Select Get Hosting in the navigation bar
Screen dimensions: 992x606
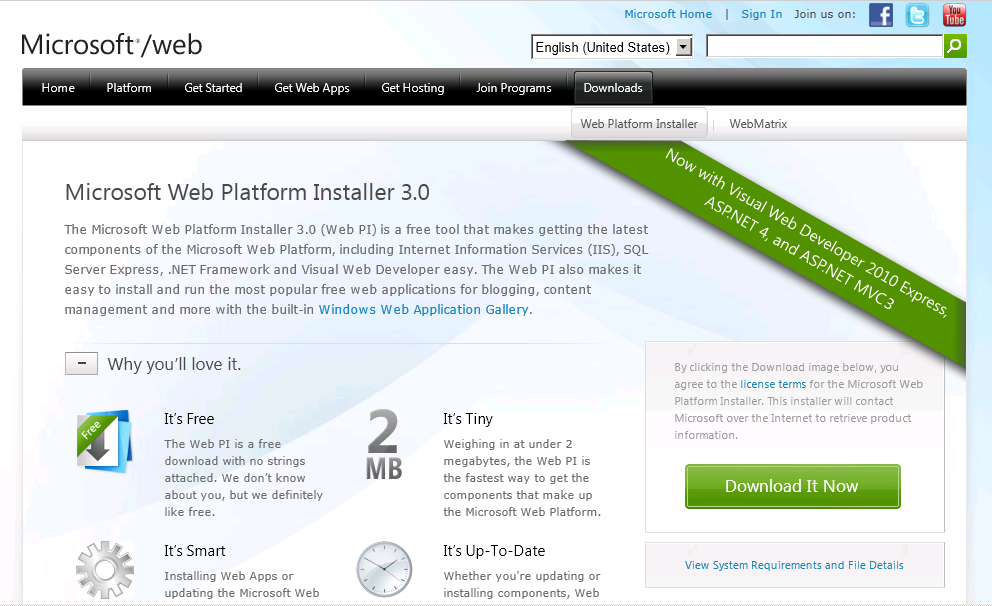pyautogui.click(x=412, y=88)
